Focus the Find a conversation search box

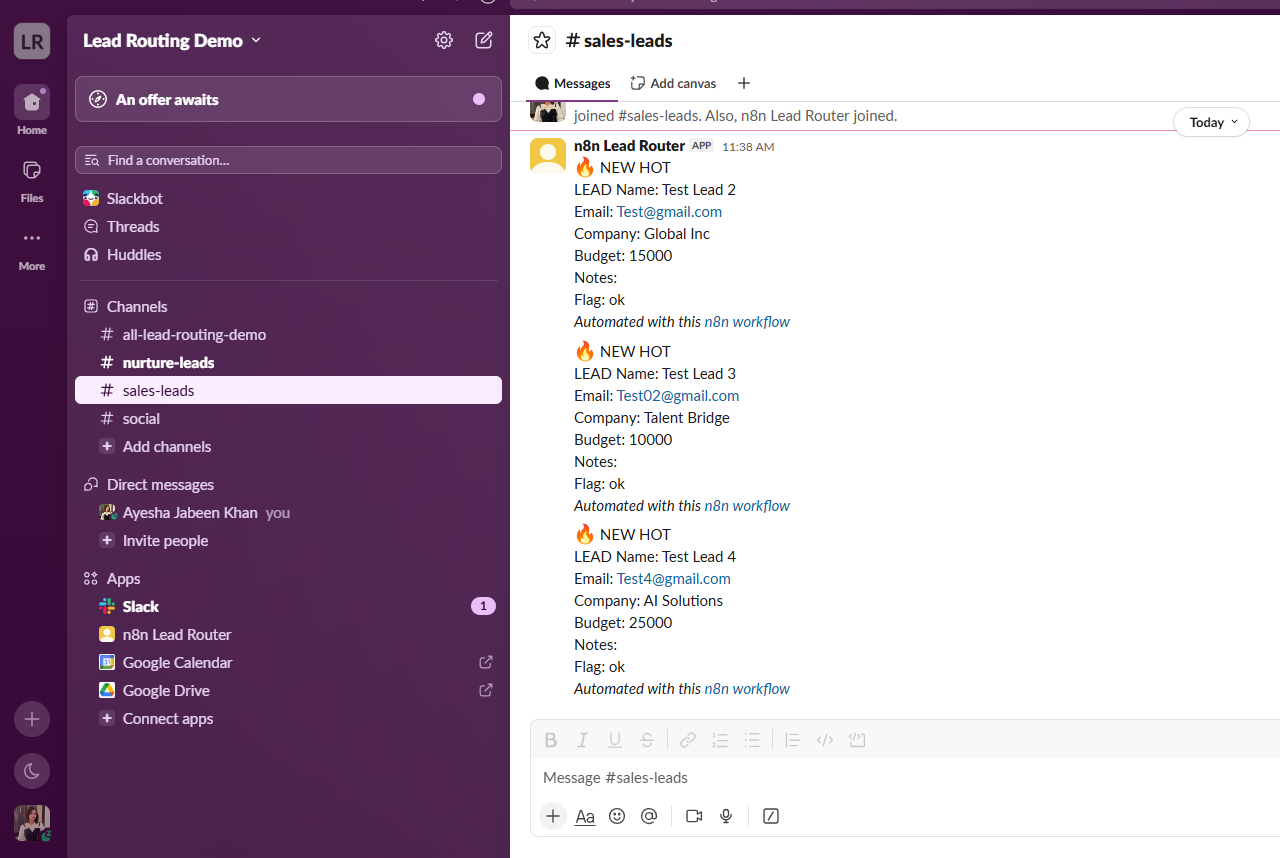(288, 160)
